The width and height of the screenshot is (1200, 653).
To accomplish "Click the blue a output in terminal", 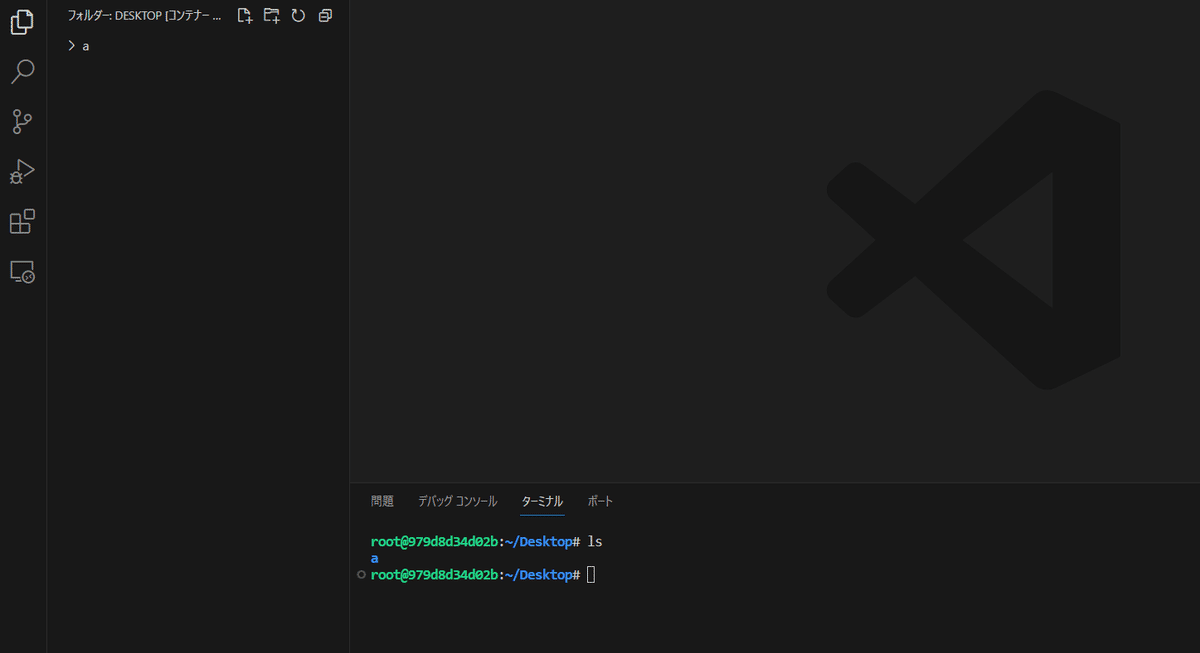I will pos(374,559).
